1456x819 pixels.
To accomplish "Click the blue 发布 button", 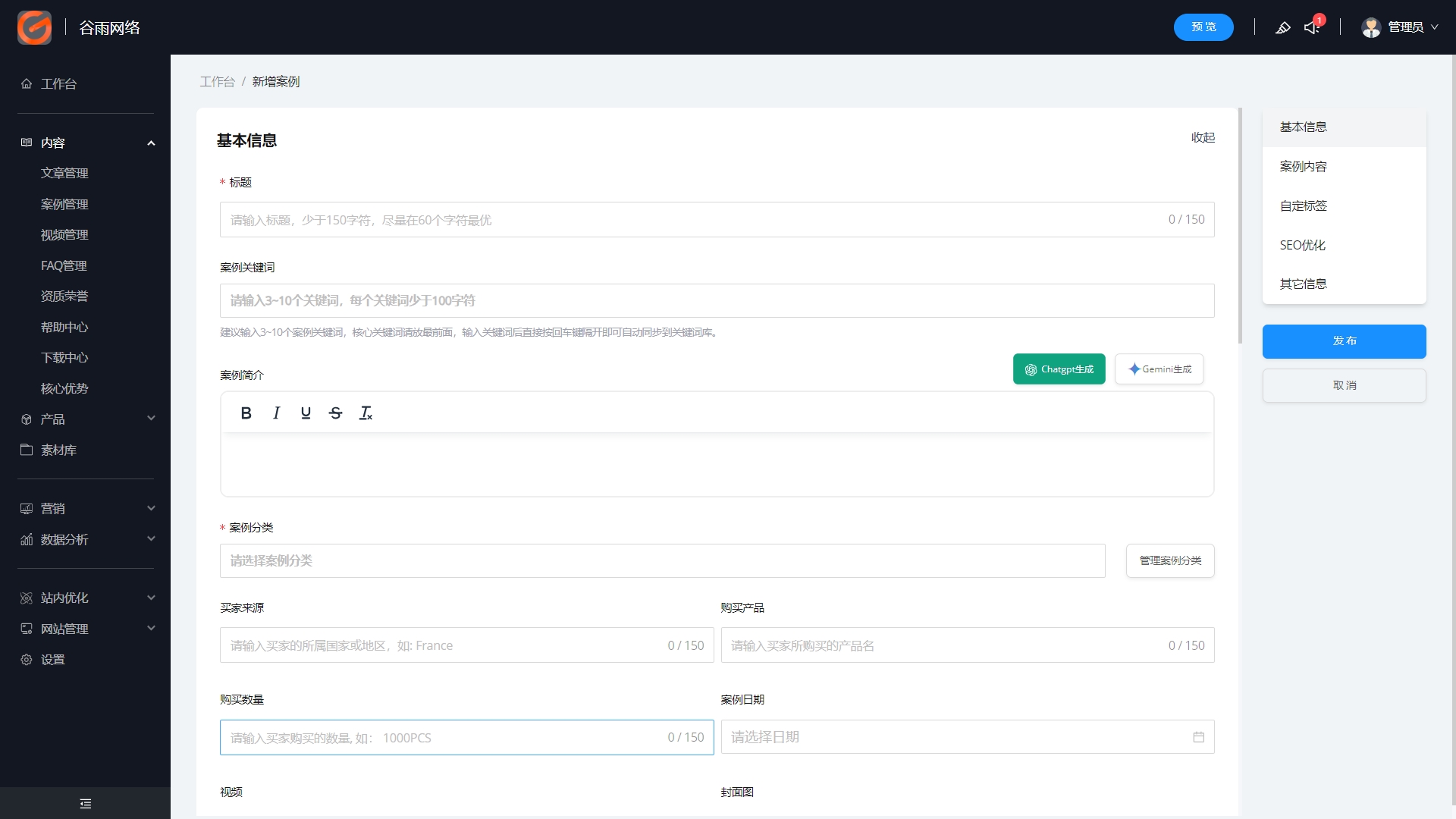I will (1344, 341).
